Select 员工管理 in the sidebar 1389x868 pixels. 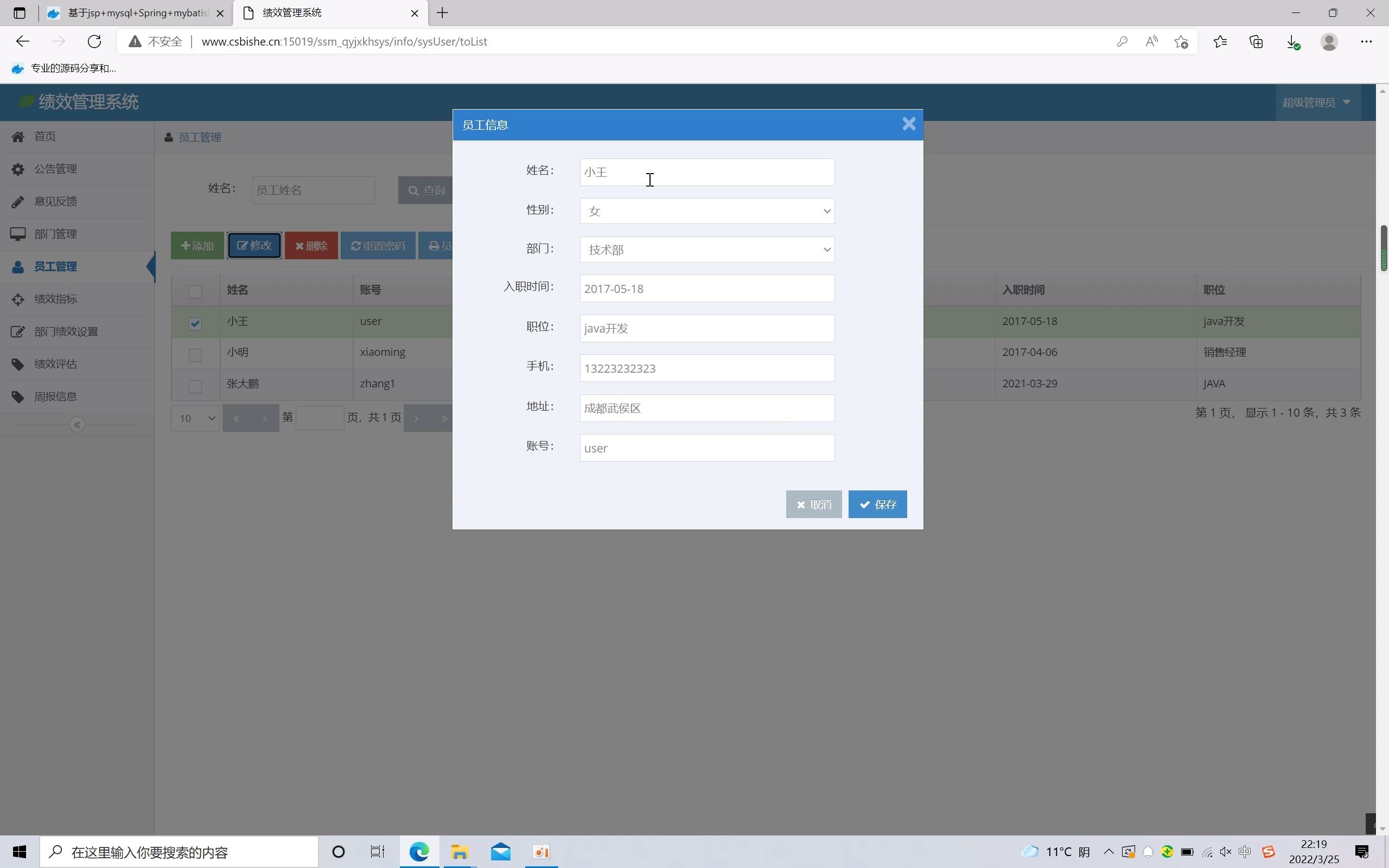(77, 267)
